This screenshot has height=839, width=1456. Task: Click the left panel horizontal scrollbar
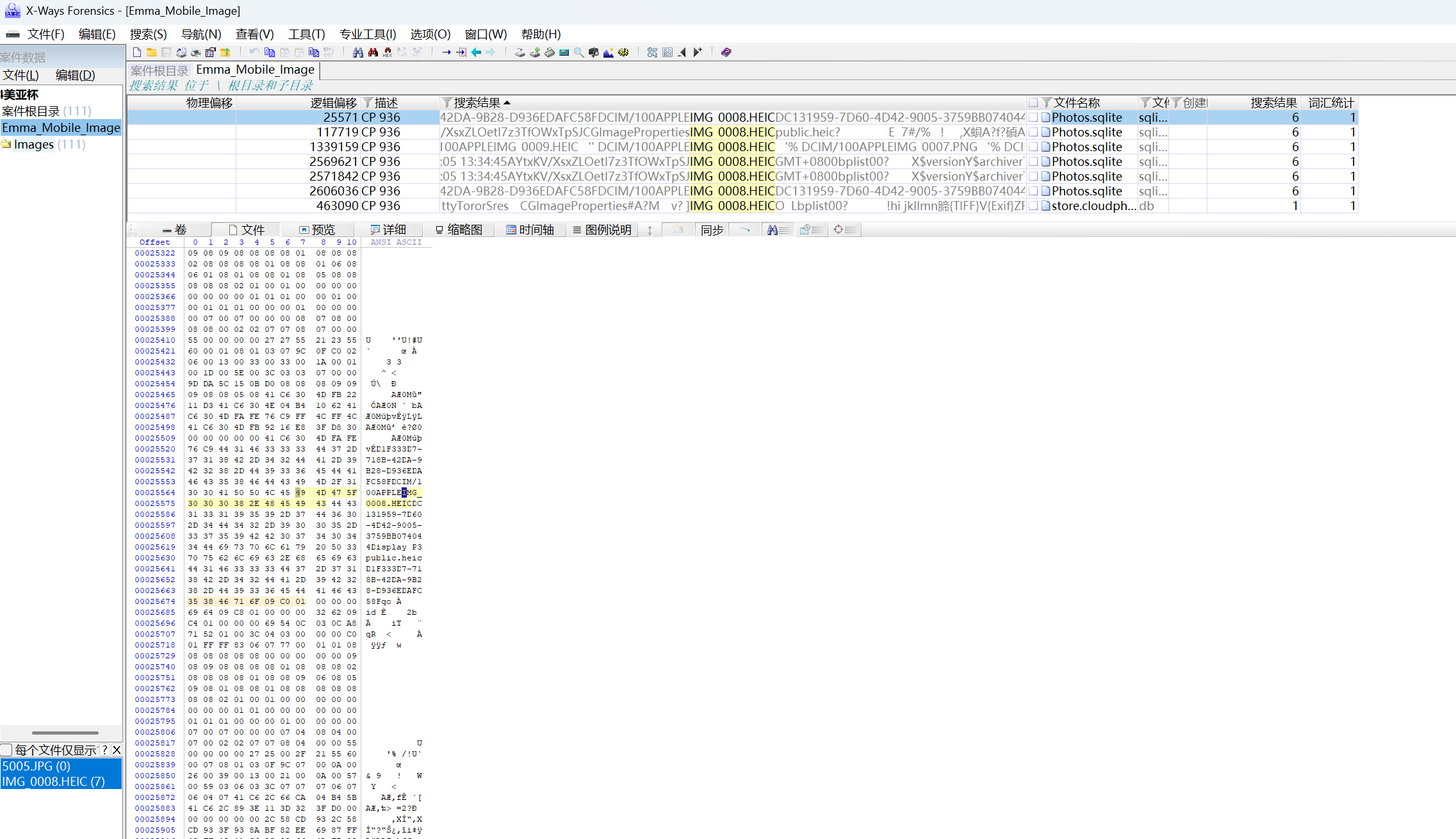coord(65,733)
